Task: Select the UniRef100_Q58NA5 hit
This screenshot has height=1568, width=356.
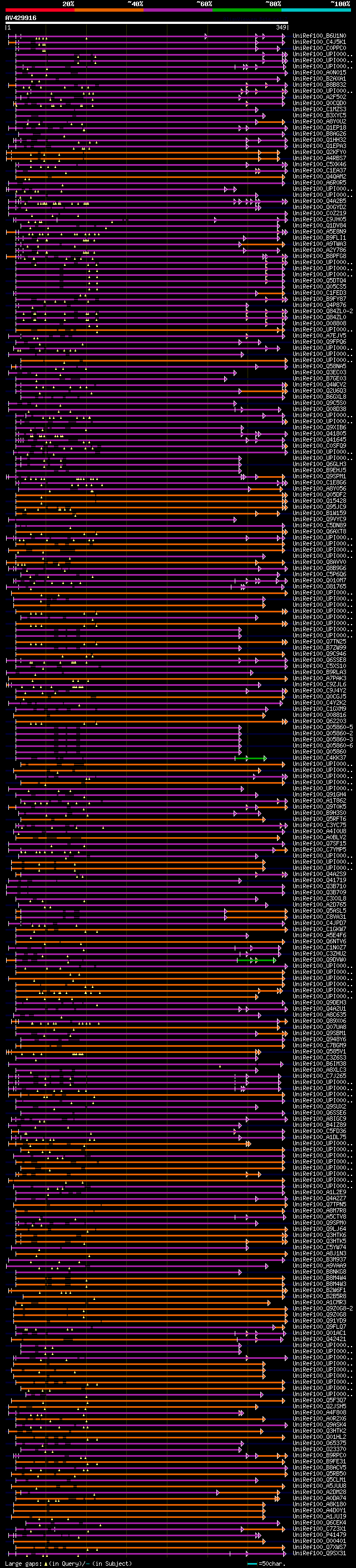Action: 319,367
